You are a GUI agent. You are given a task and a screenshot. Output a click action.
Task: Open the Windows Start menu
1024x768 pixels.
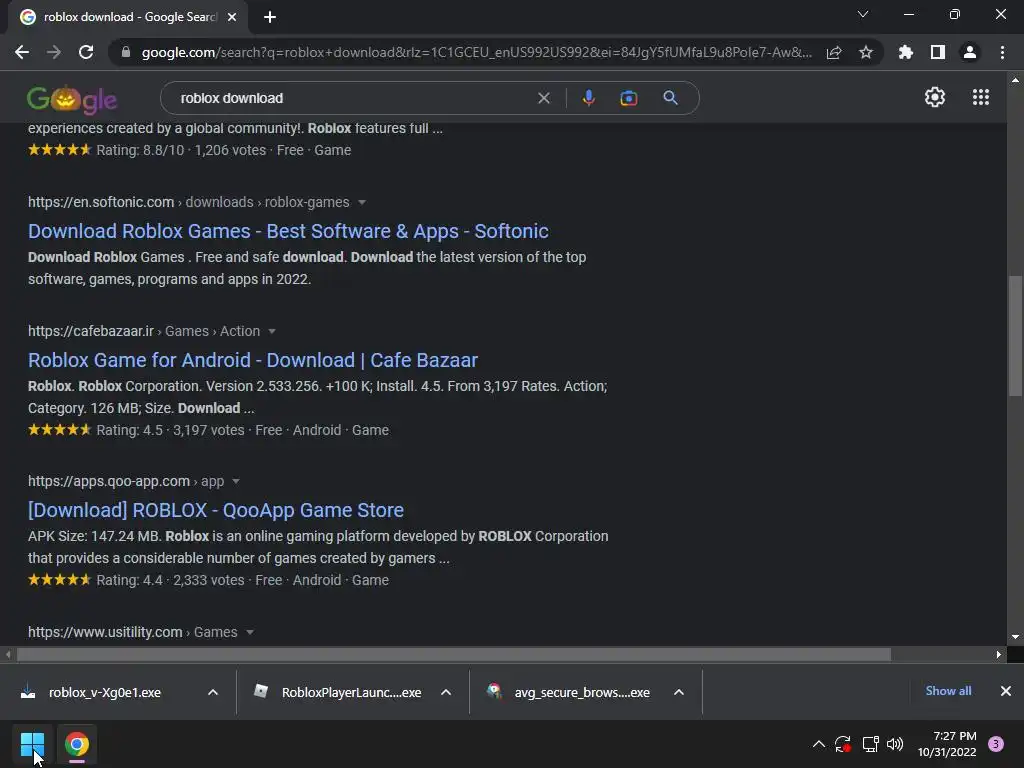pyautogui.click(x=32, y=744)
